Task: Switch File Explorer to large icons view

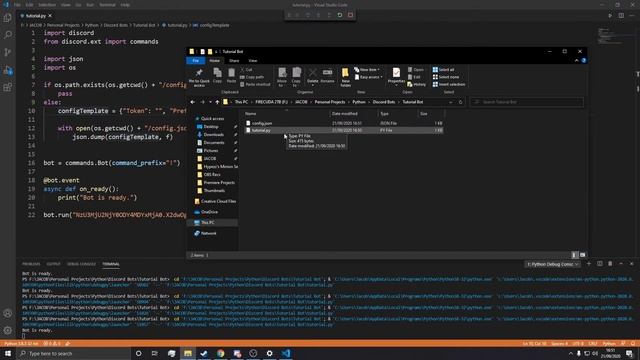Action: coord(582,255)
